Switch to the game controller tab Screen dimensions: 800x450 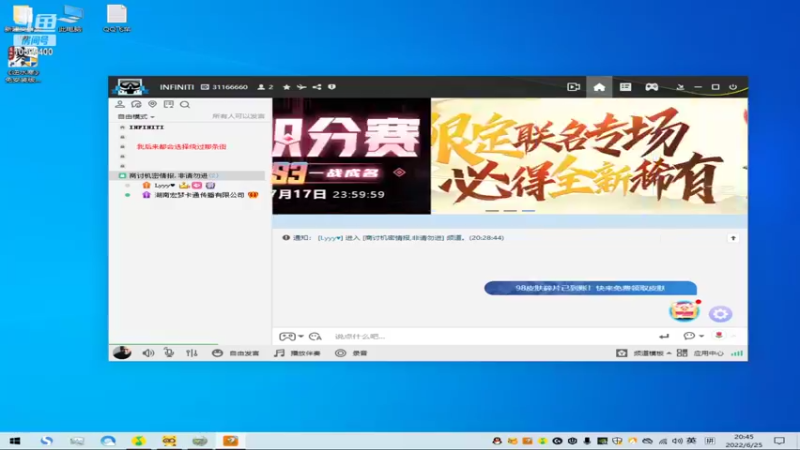coord(652,87)
